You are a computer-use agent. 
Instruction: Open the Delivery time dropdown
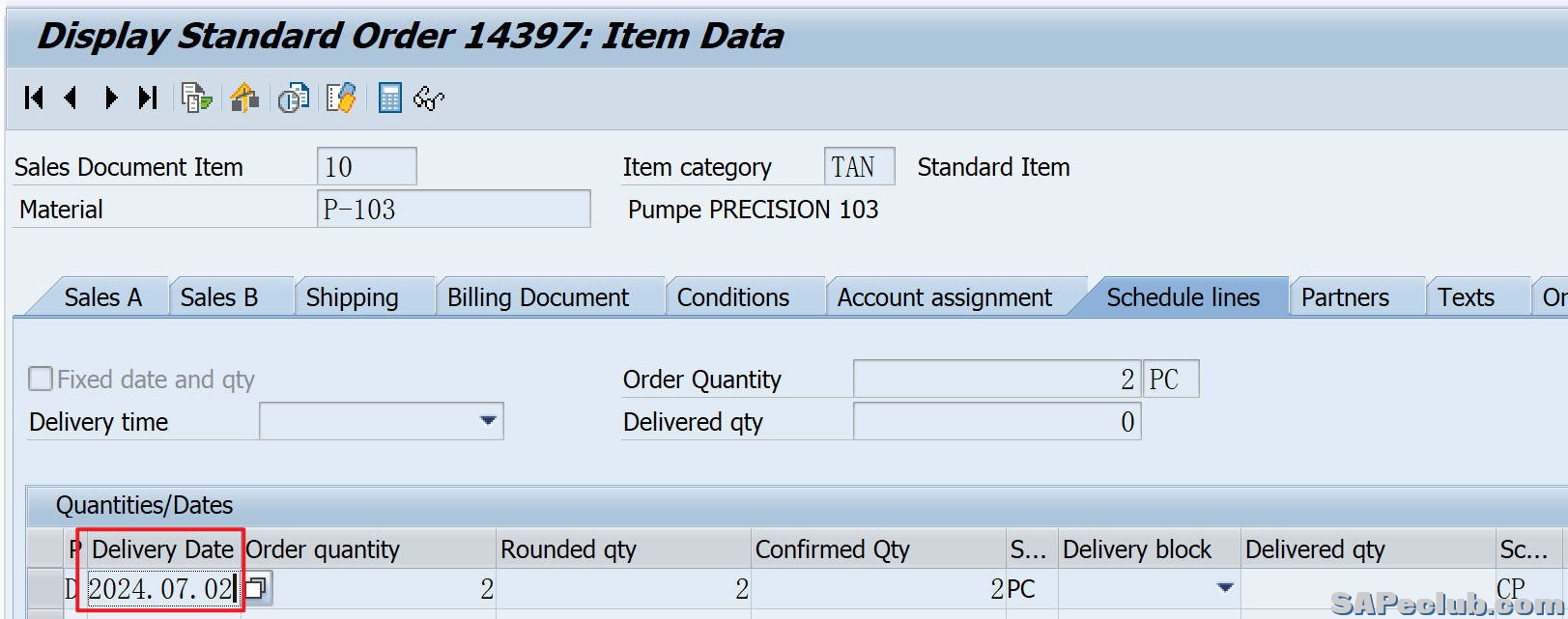(x=488, y=421)
